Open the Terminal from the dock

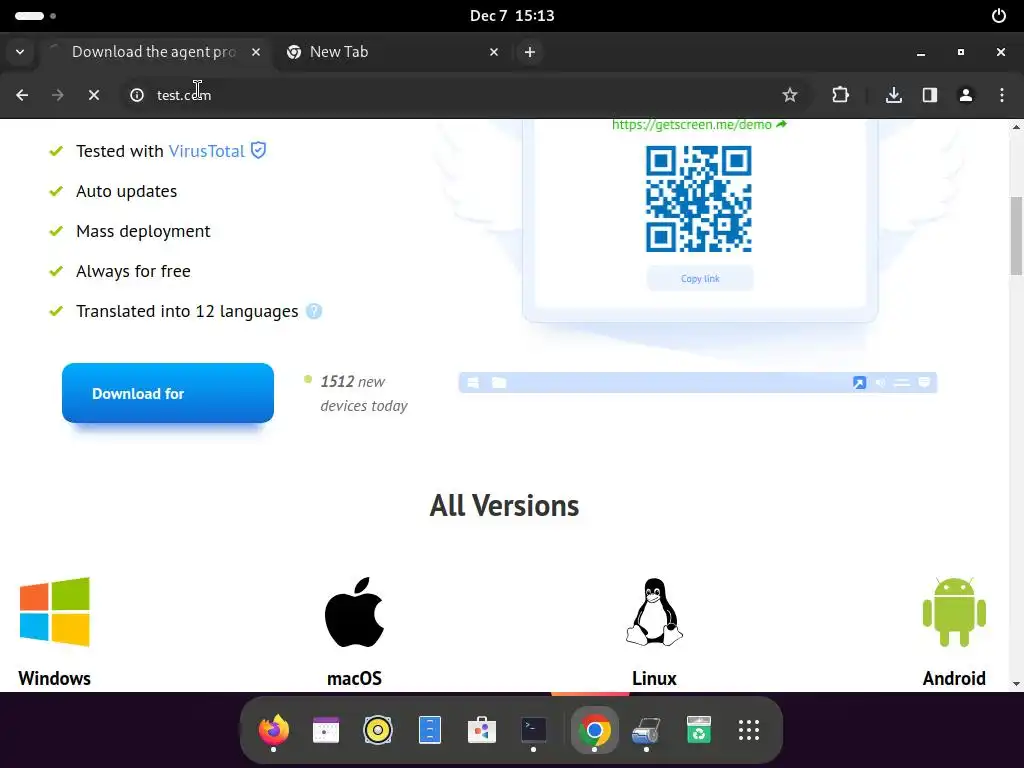click(x=534, y=730)
